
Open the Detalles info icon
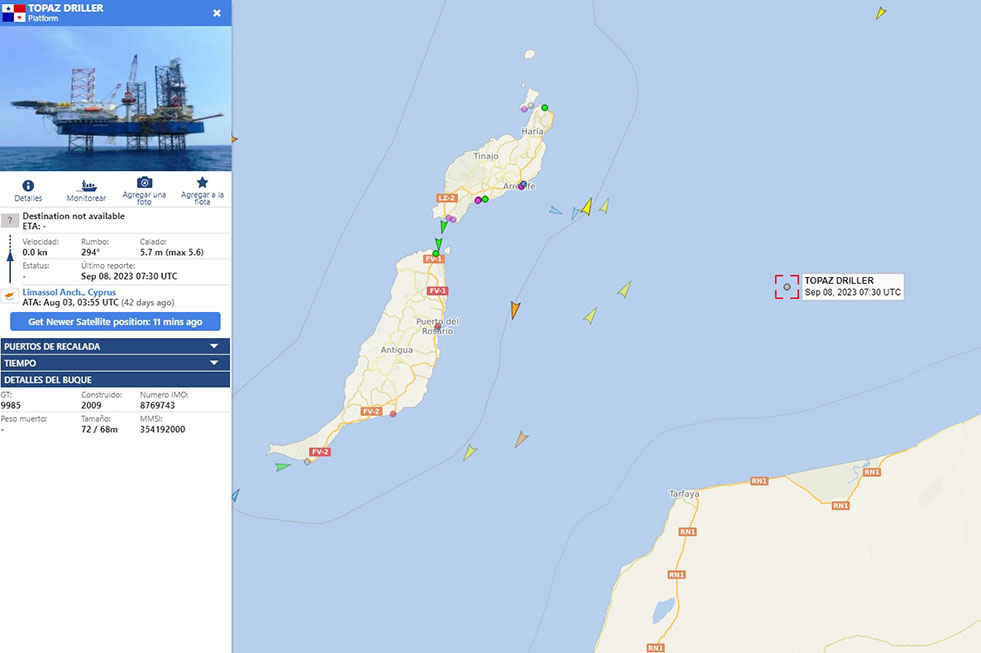coord(28,186)
